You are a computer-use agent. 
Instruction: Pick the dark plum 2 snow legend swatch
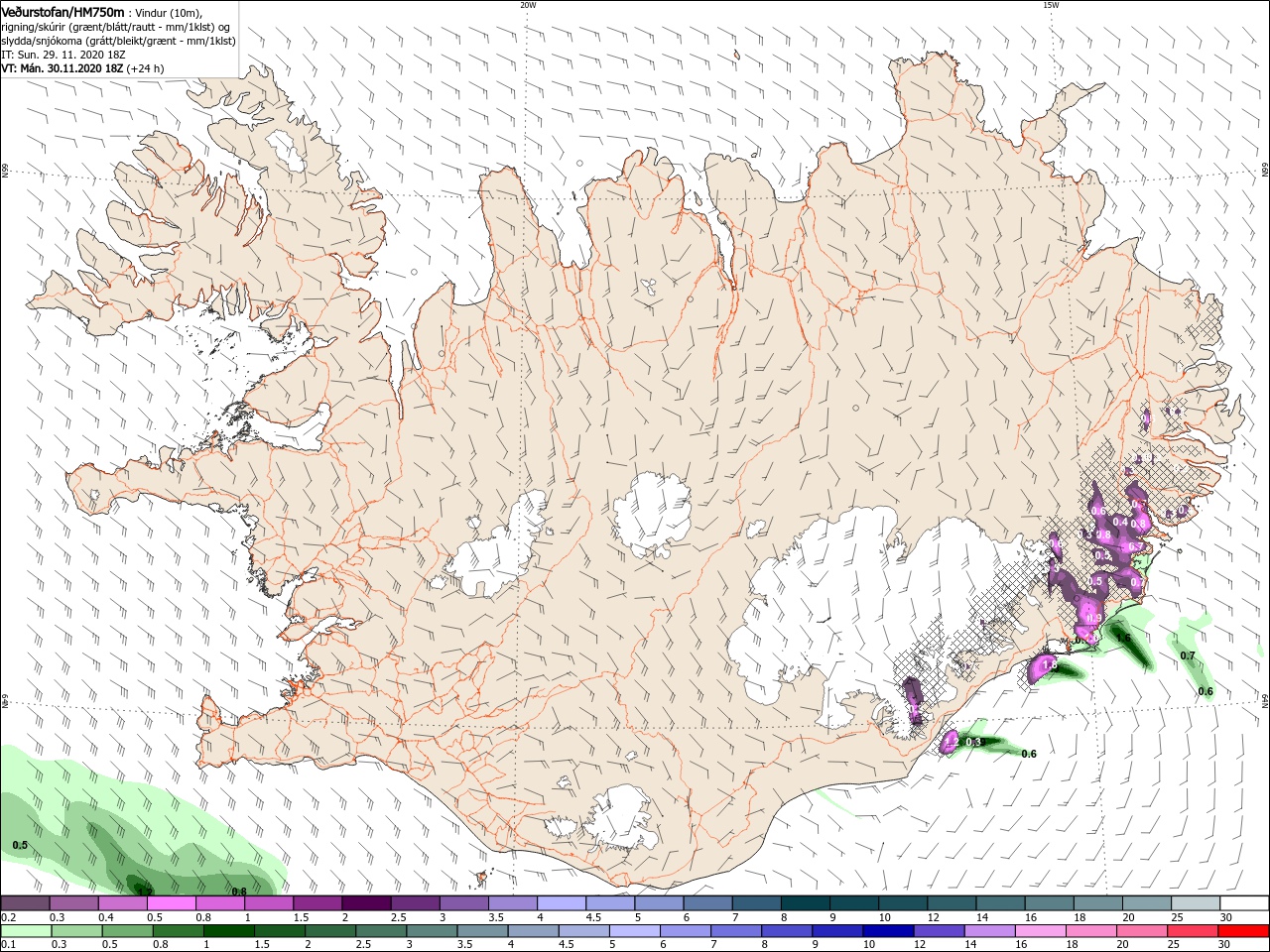click(x=365, y=903)
